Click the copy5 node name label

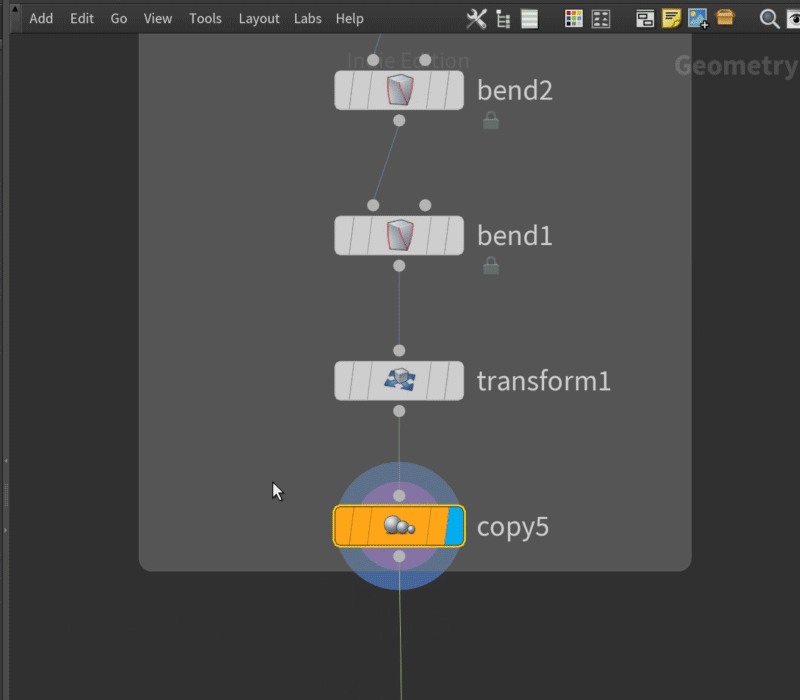tap(513, 527)
